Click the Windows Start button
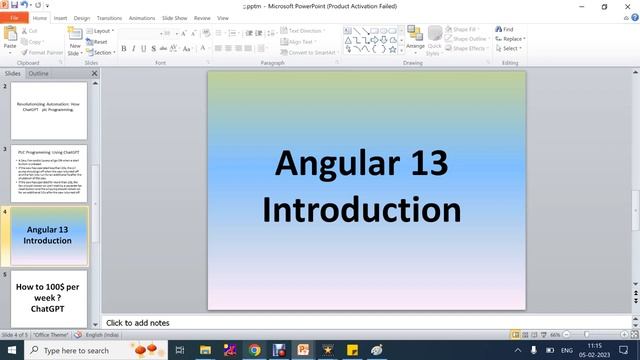The width and height of the screenshot is (640, 360). 12,350
